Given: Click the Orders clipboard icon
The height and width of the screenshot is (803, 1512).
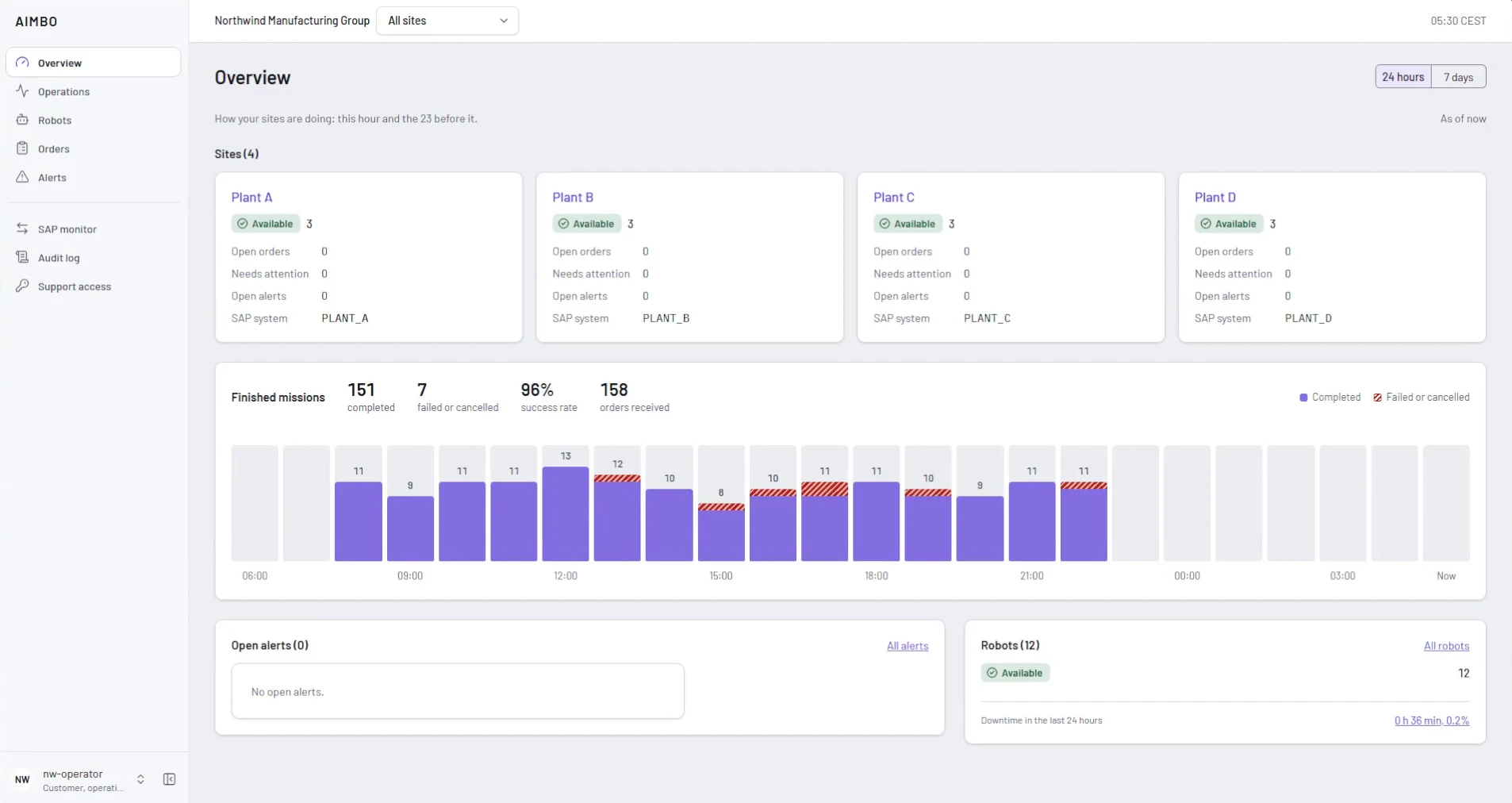Looking at the screenshot, I should pyautogui.click(x=22, y=148).
